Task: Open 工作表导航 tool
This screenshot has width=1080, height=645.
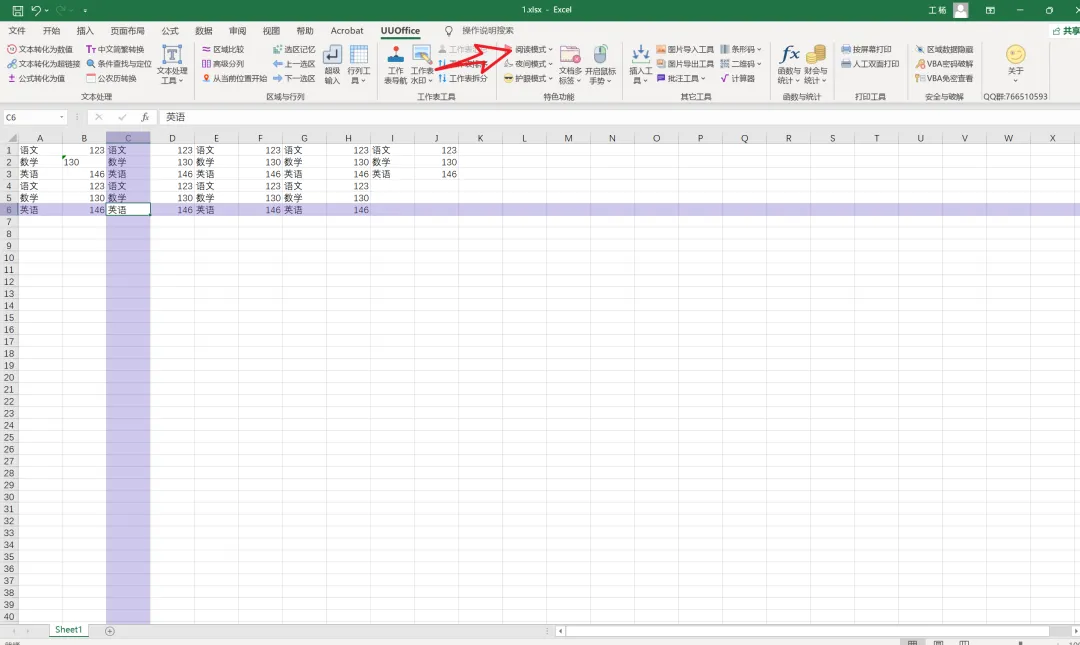Action: click(x=395, y=65)
